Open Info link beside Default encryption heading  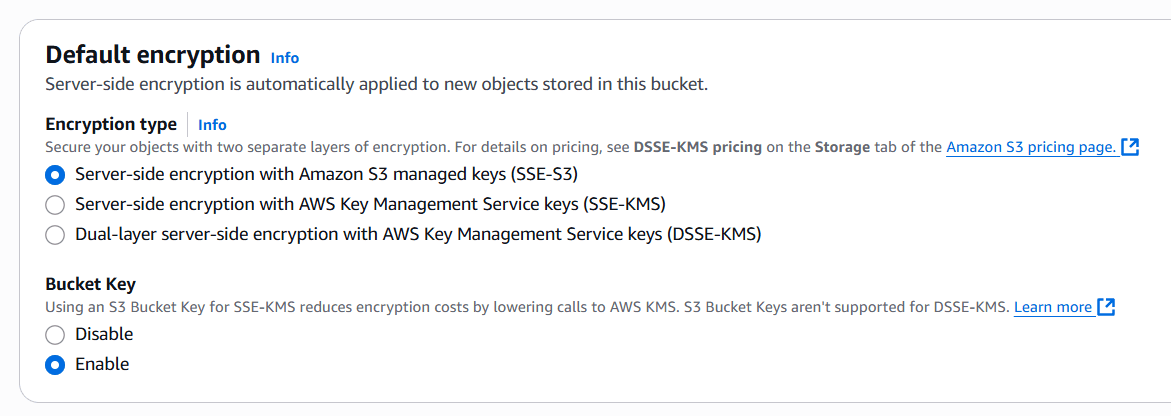tap(285, 58)
